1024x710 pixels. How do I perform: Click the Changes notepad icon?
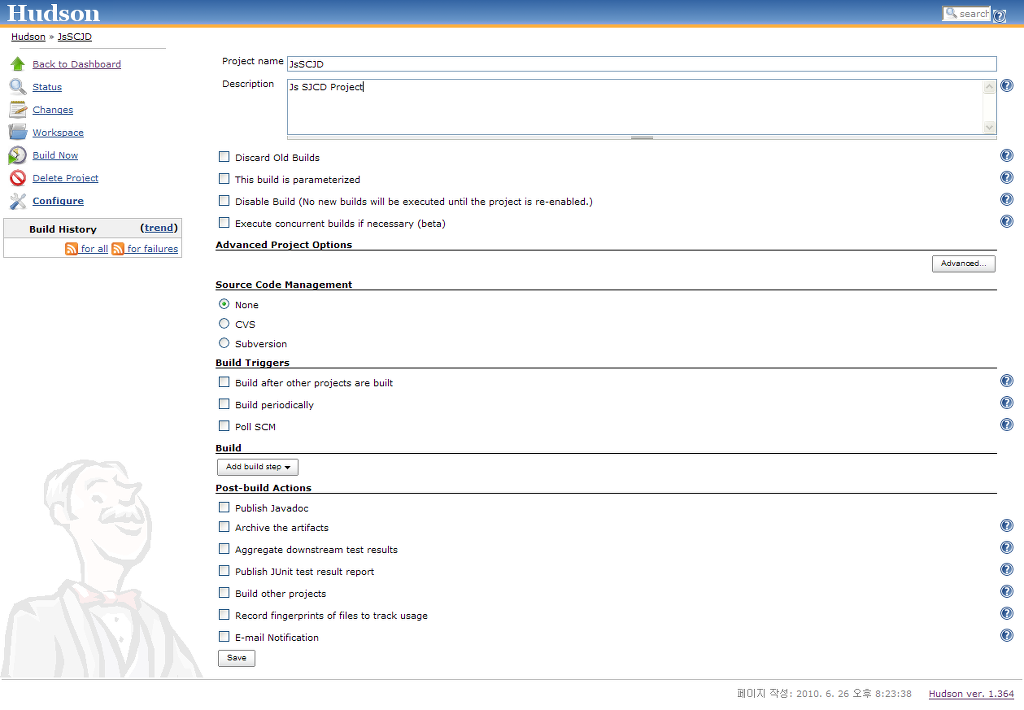point(17,110)
